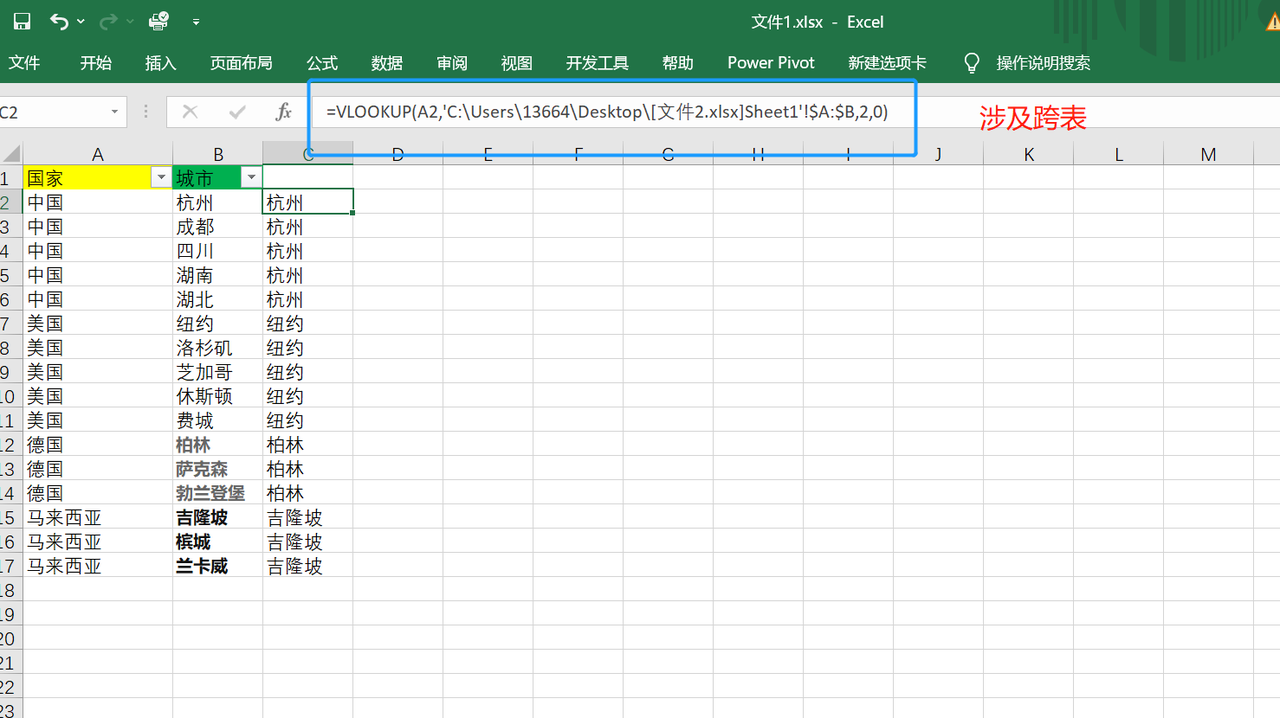Select cell B15 containing 吉隆坡
The width and height of the screenshot is (1280, 718).
[217, 518]
